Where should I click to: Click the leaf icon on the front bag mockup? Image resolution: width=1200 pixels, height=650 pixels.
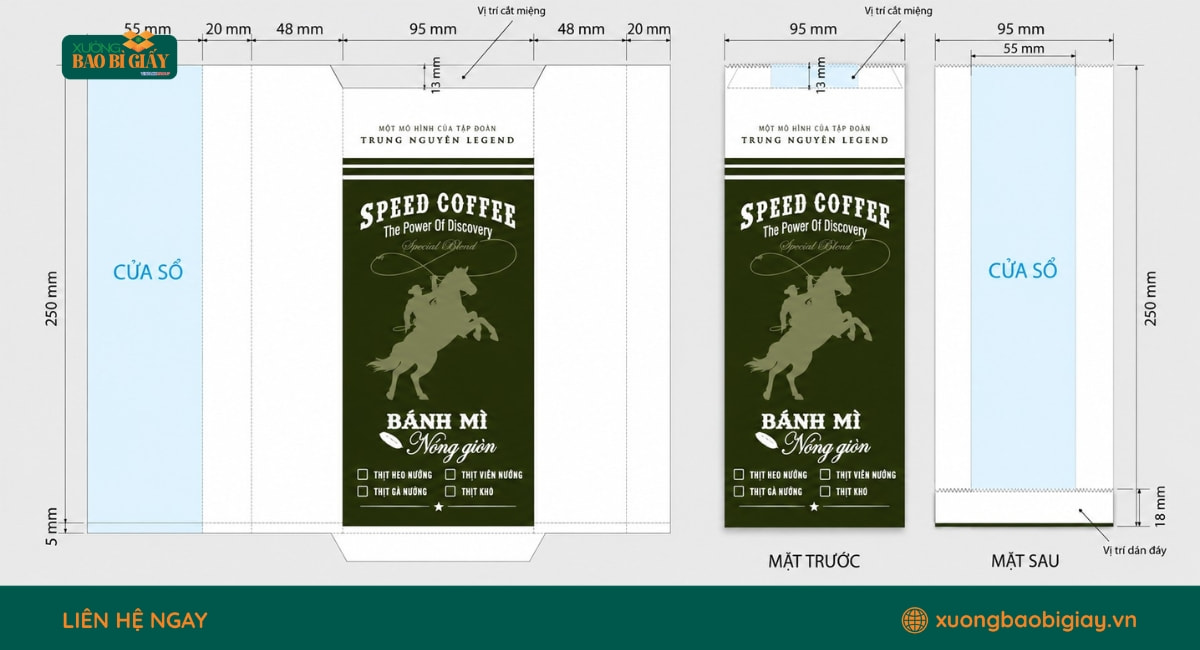pos(767,442)
